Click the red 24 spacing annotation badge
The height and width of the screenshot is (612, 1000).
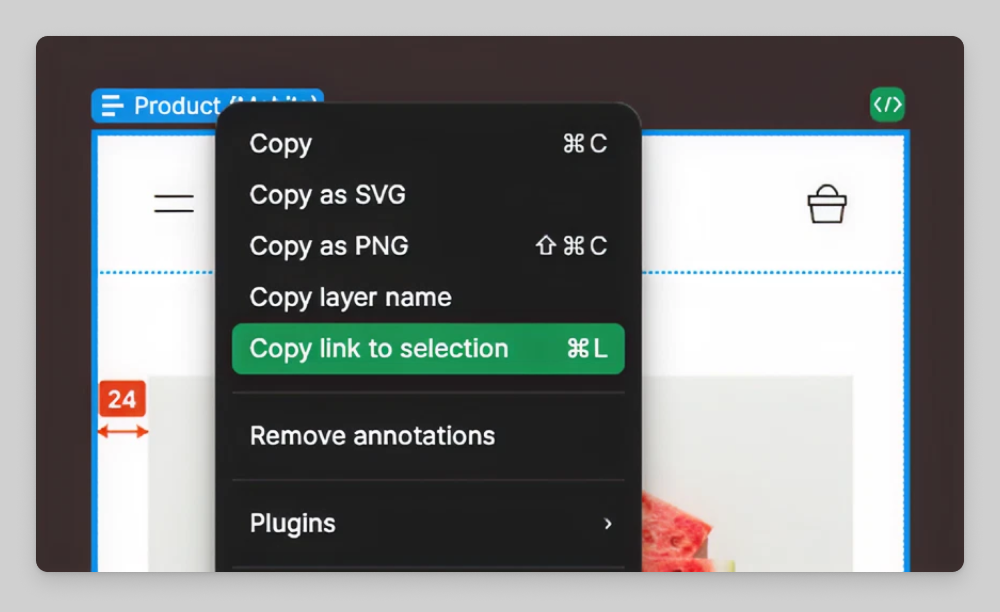122,399
